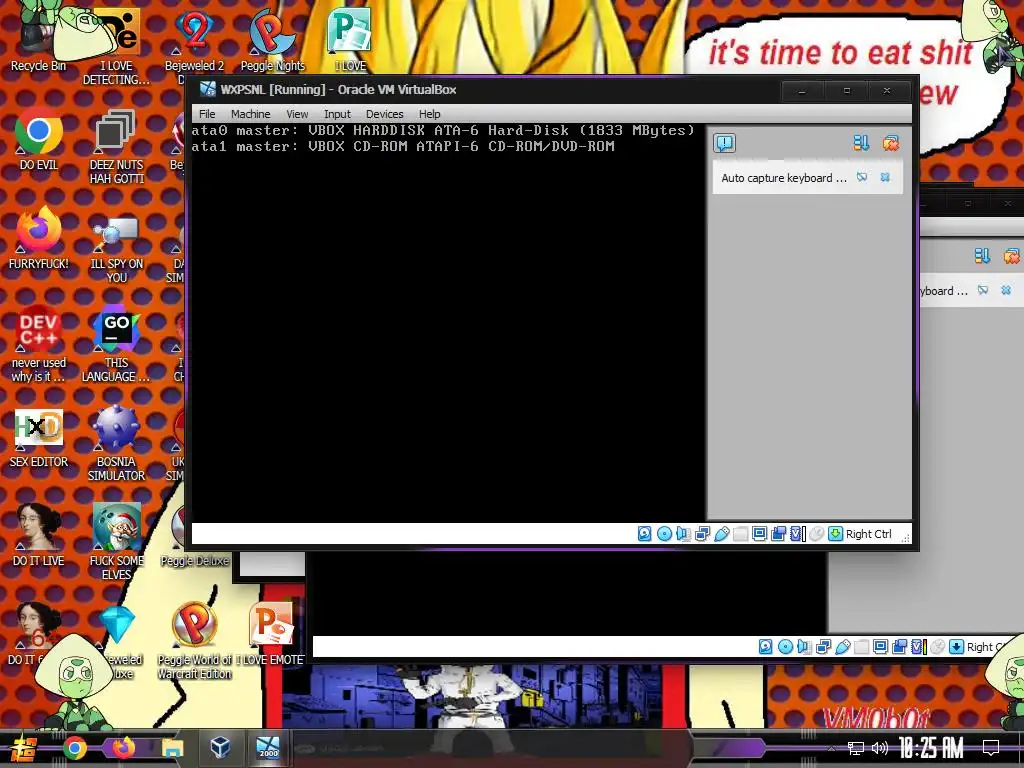Open audio indicator in WXPSNL status bar
The width and height of the screenshot is (1024, 768).
point(683,534)
